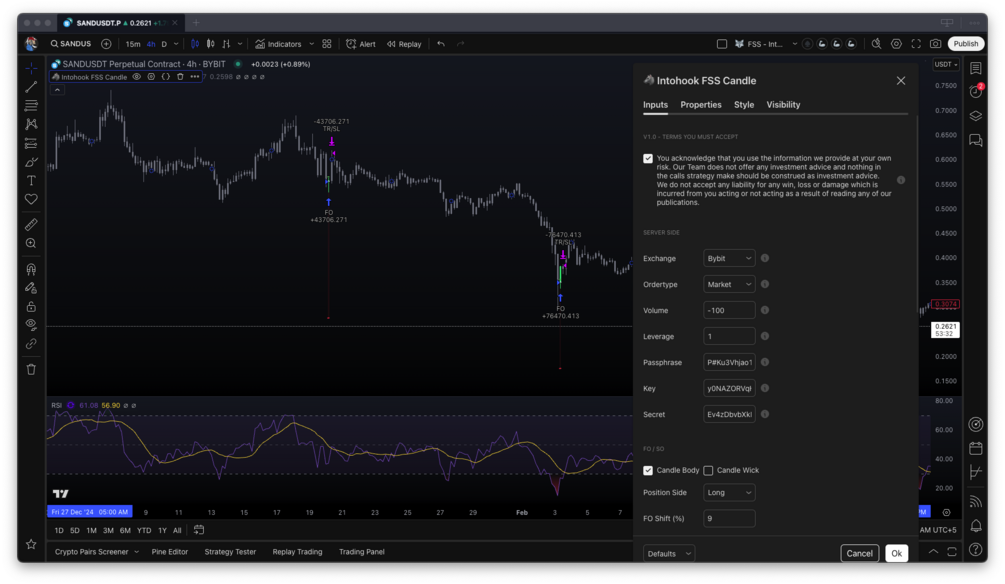The height and width of the screenshot is (584, 1005).
Task: Open the heart favorites icon in left toolbar
Action: tap(31, 199)
